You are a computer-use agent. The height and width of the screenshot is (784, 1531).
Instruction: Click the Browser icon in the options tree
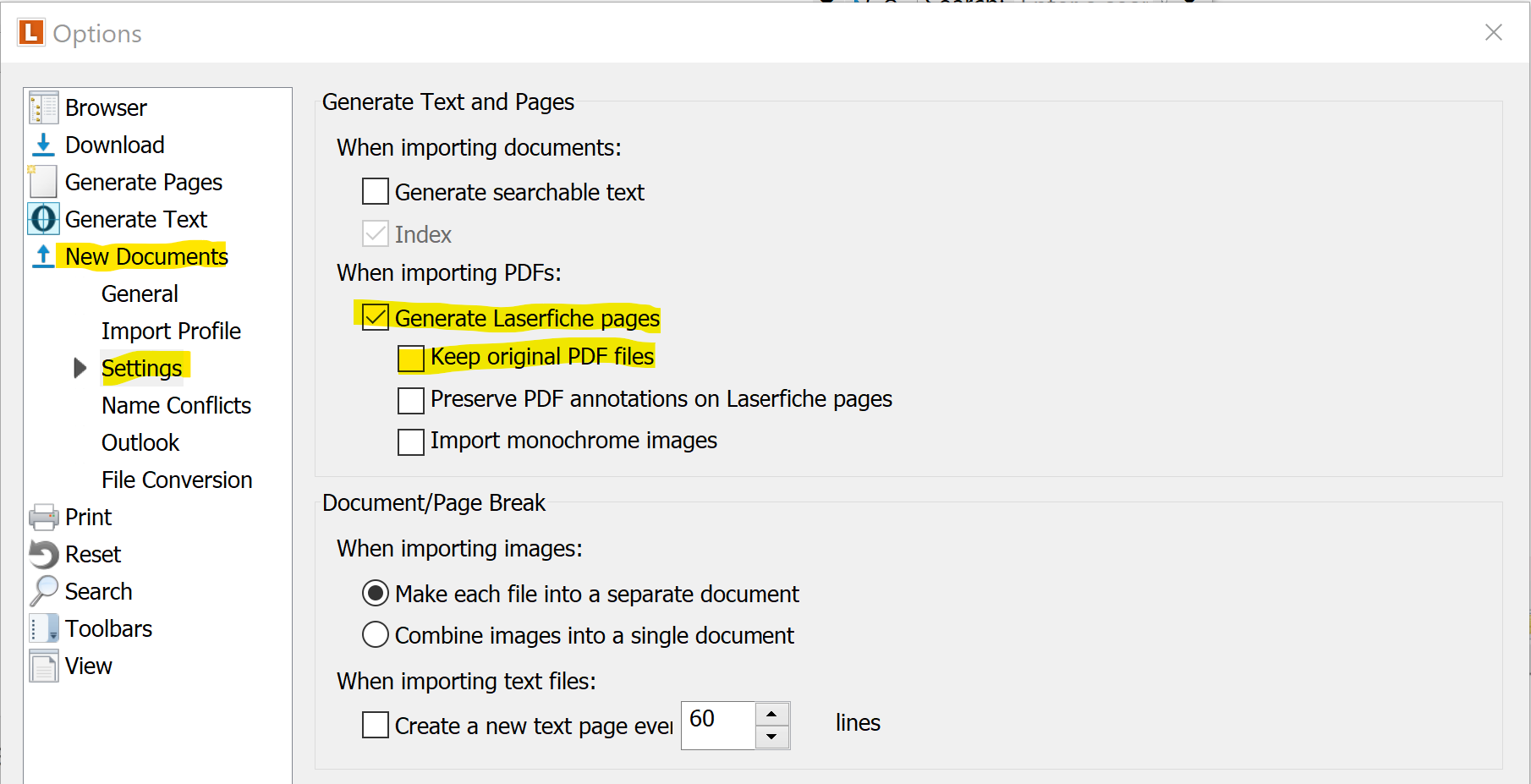44,107
